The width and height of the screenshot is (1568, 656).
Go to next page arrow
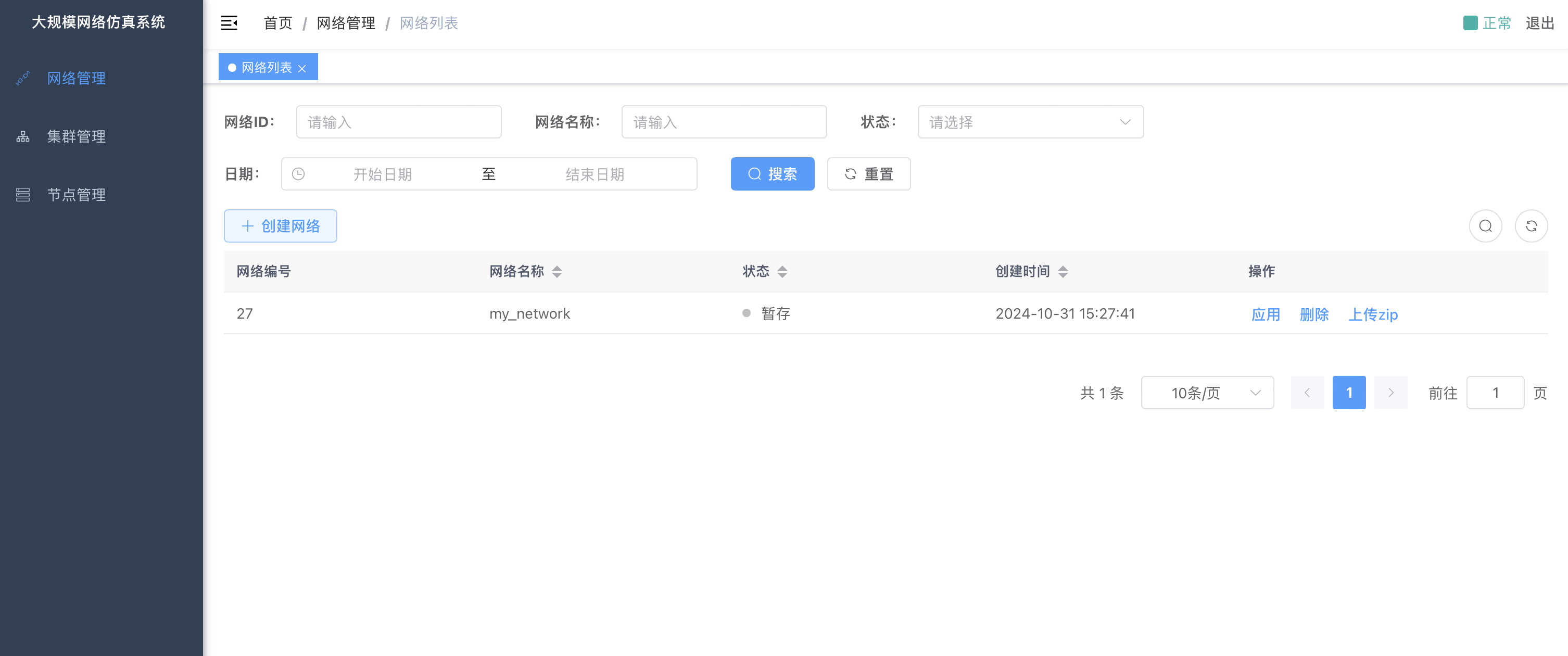pos(1390,393)
